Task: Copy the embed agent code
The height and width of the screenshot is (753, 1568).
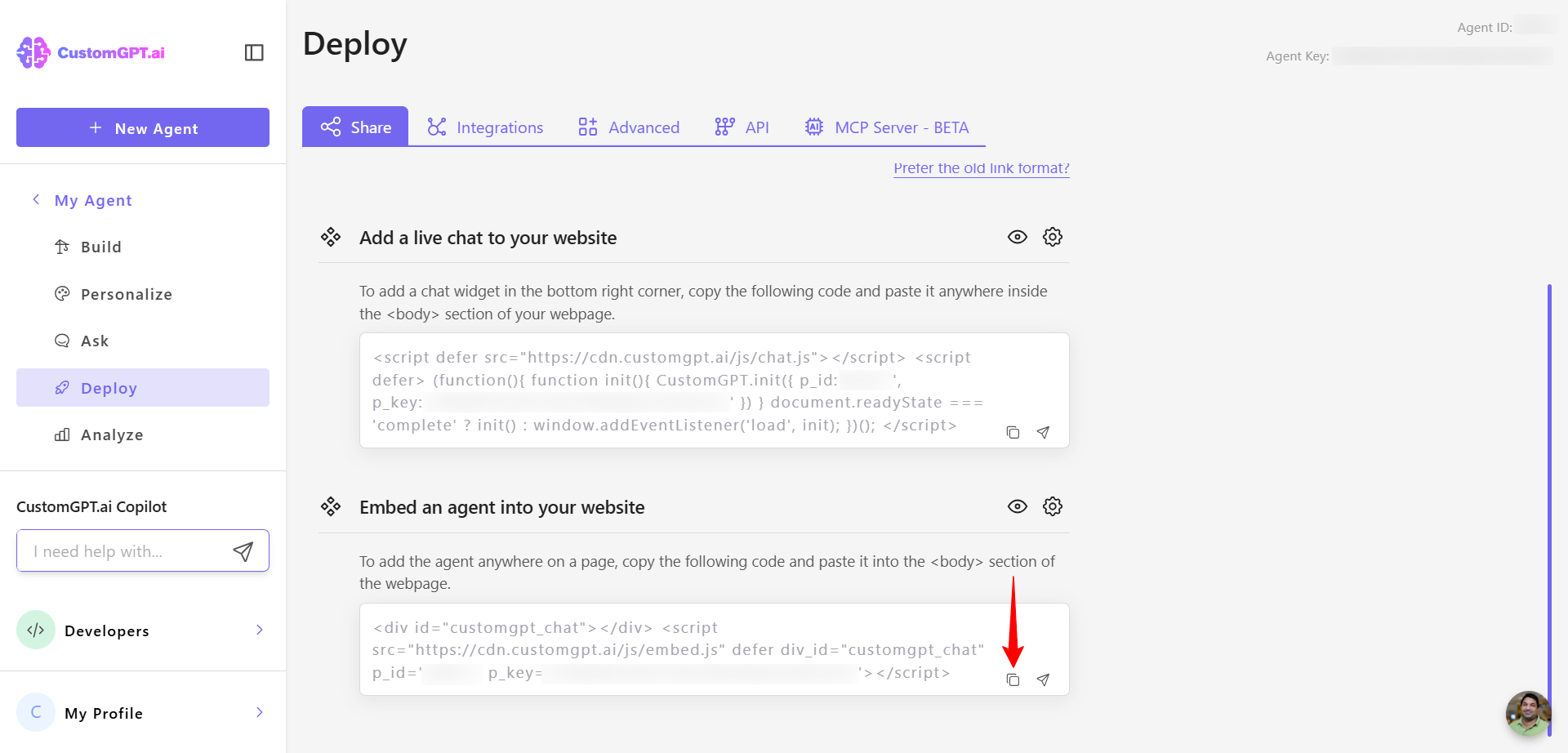Action: pos(1013,679)
